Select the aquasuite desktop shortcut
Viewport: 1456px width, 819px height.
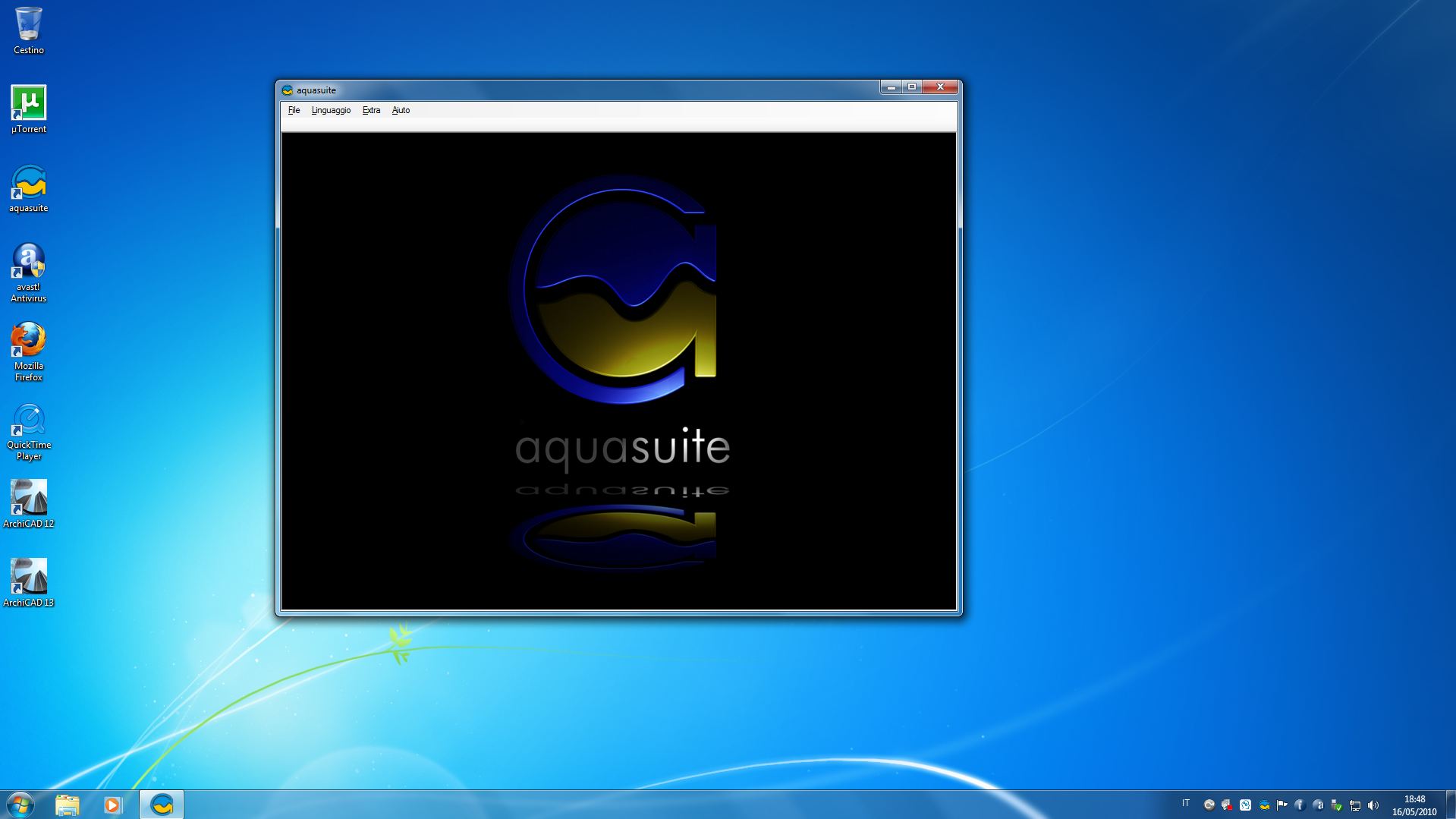[29, 184]
